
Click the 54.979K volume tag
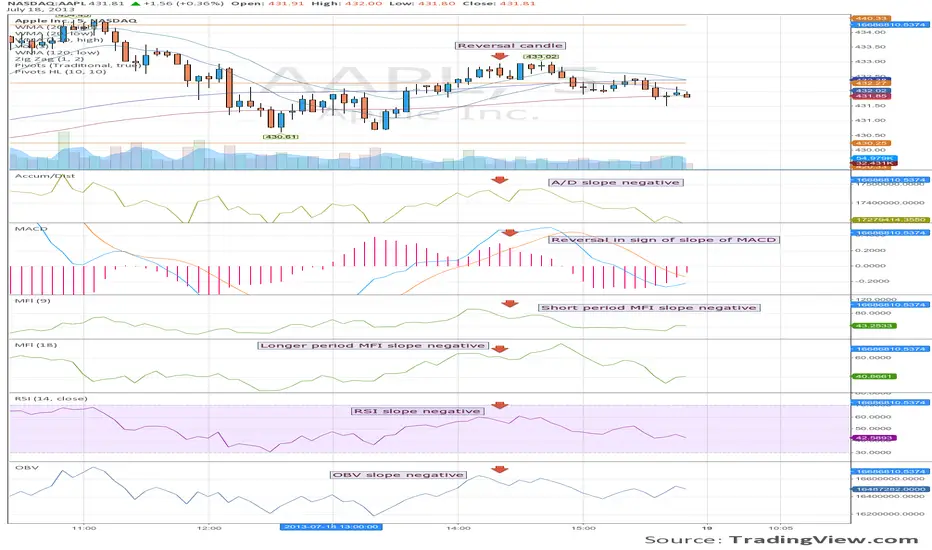tap(875, 158)
